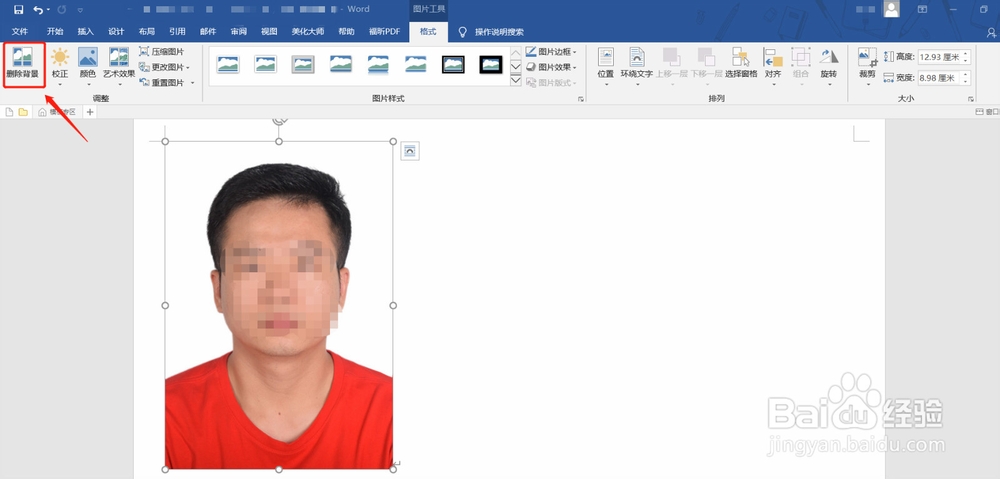
Task: Click Compress Pictures (压缩图片)
Action: (x=161, y=52)
